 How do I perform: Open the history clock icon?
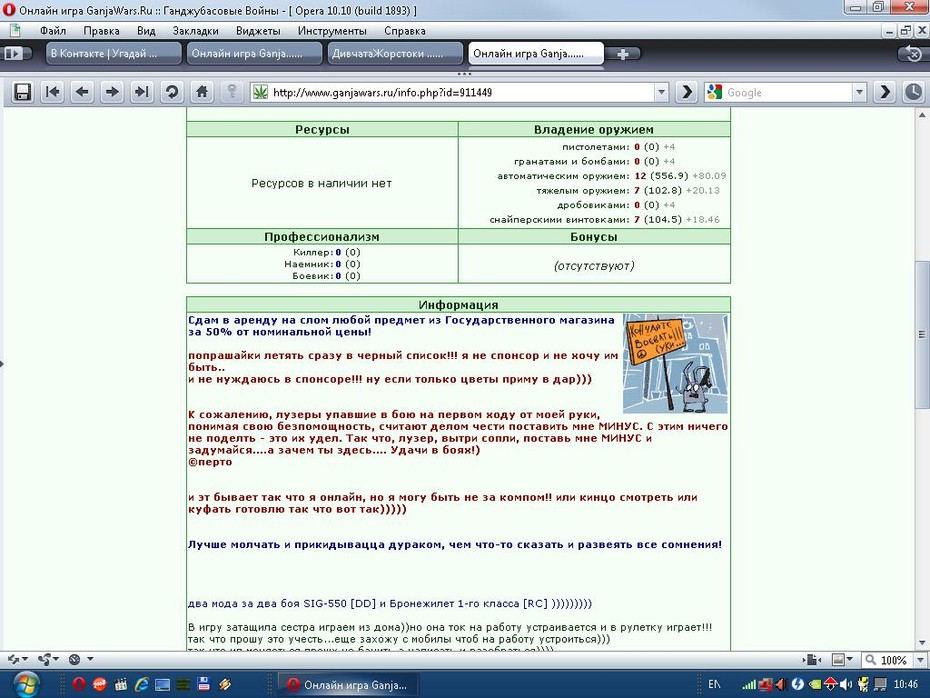tap(914, 92)
